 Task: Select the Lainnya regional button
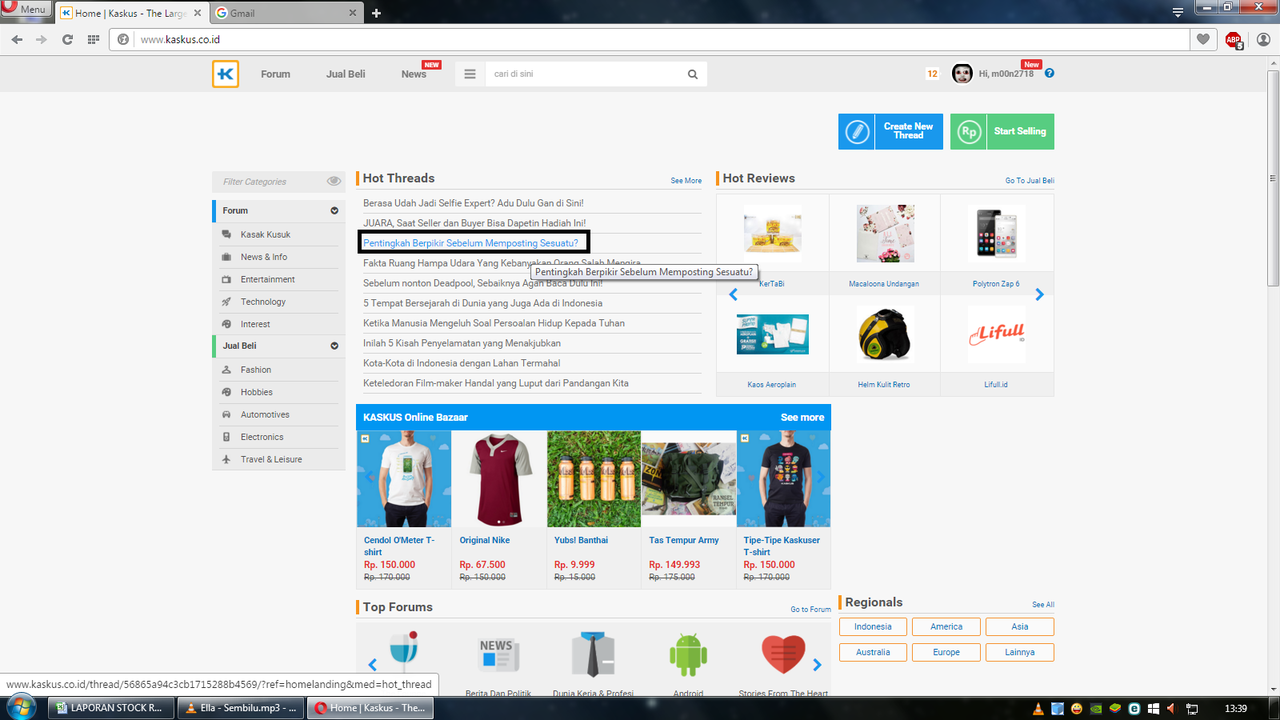tap(1019, 652)
